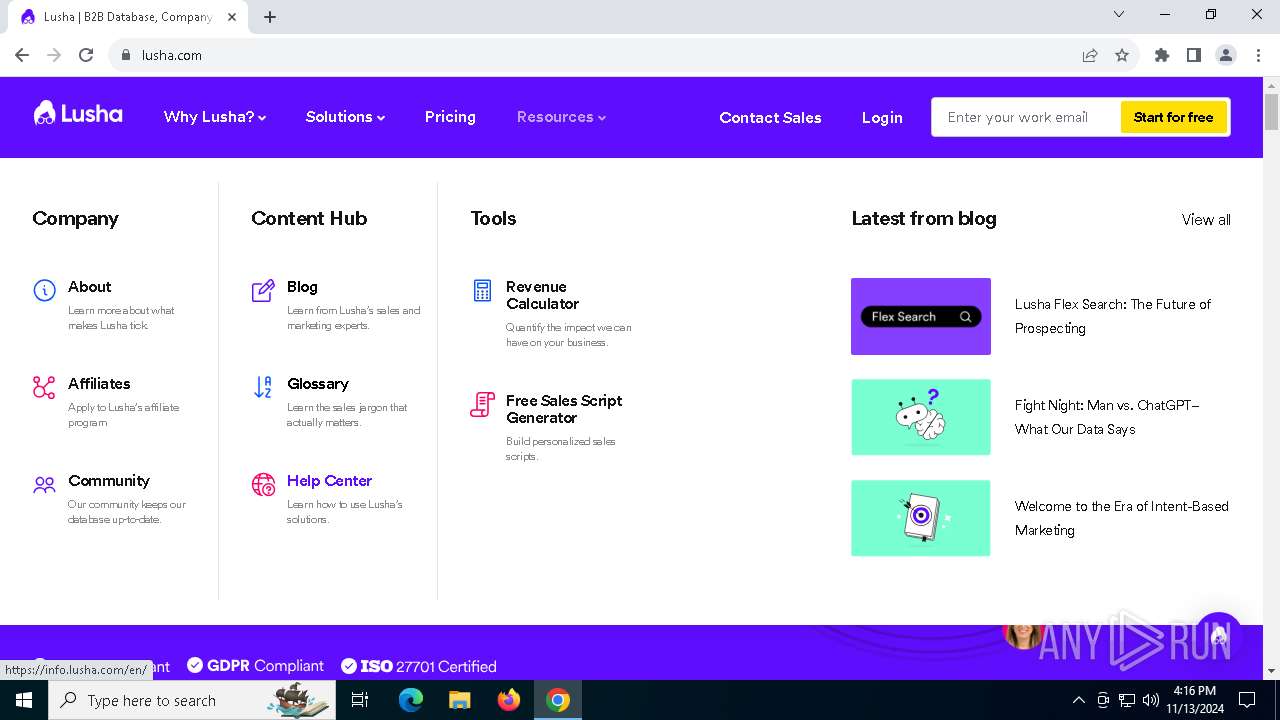Click Contact Sales in header
The image size is (1280, 720).
tap(770, 117)
